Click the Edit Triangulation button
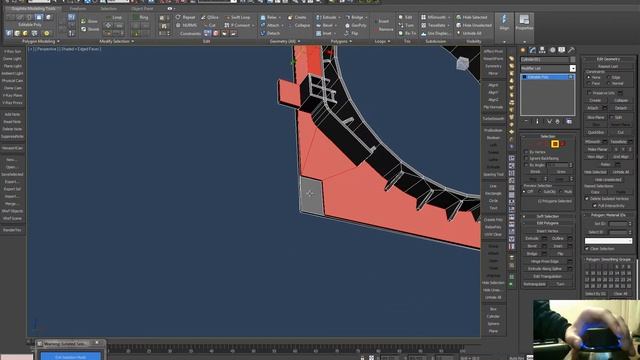Screen dimensions: 640x360 pos(547,276)
